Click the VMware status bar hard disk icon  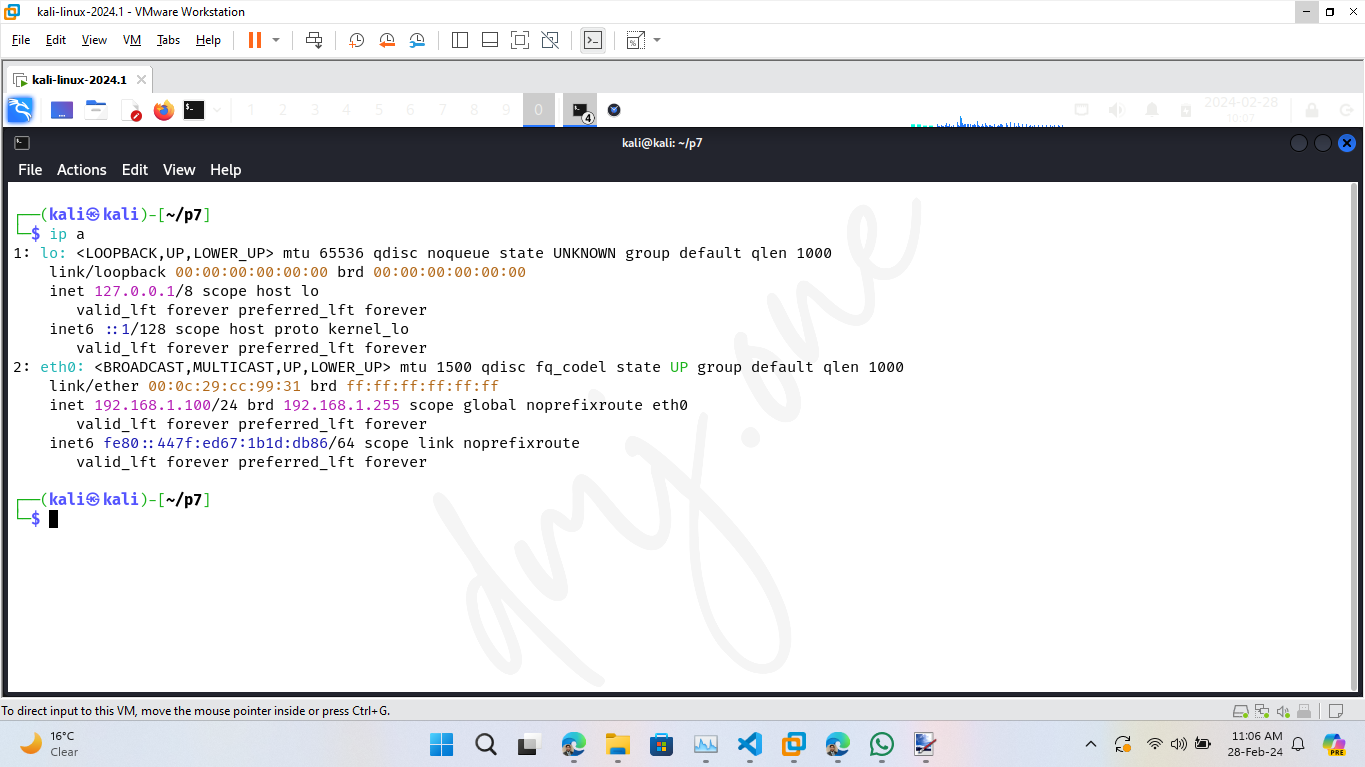[1241, 711]
